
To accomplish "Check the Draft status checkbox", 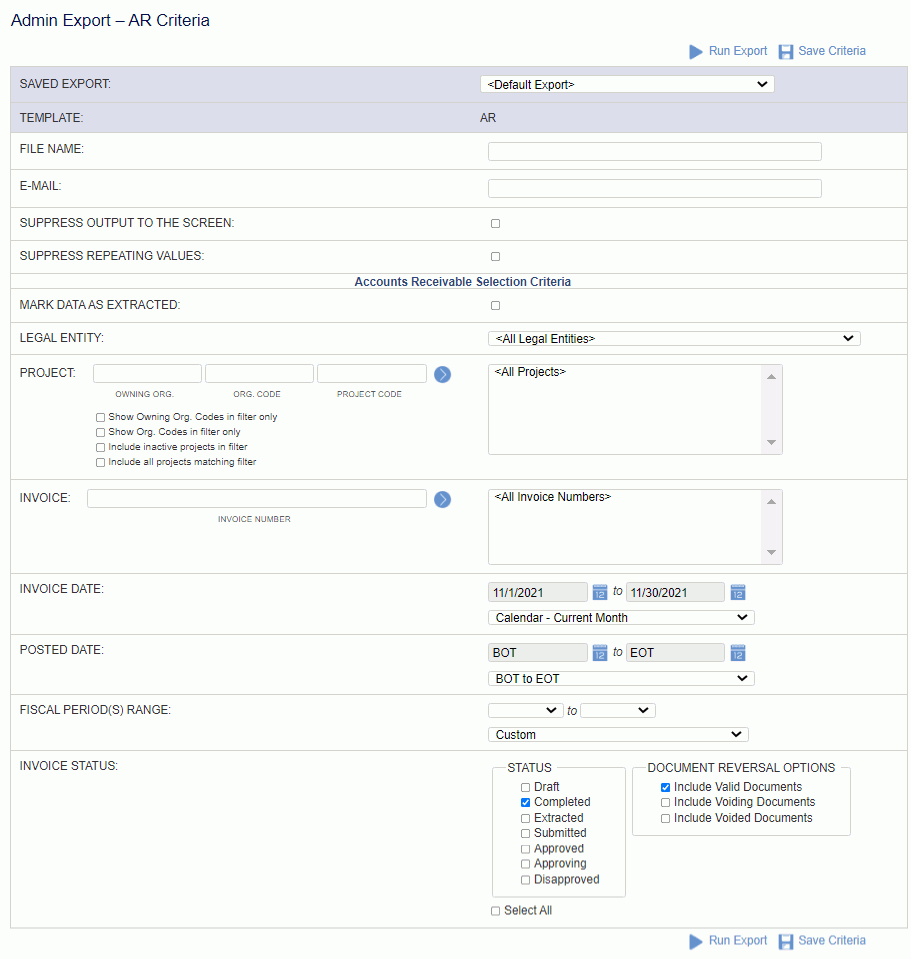I will pyautogui.click(x=525, y=788).
